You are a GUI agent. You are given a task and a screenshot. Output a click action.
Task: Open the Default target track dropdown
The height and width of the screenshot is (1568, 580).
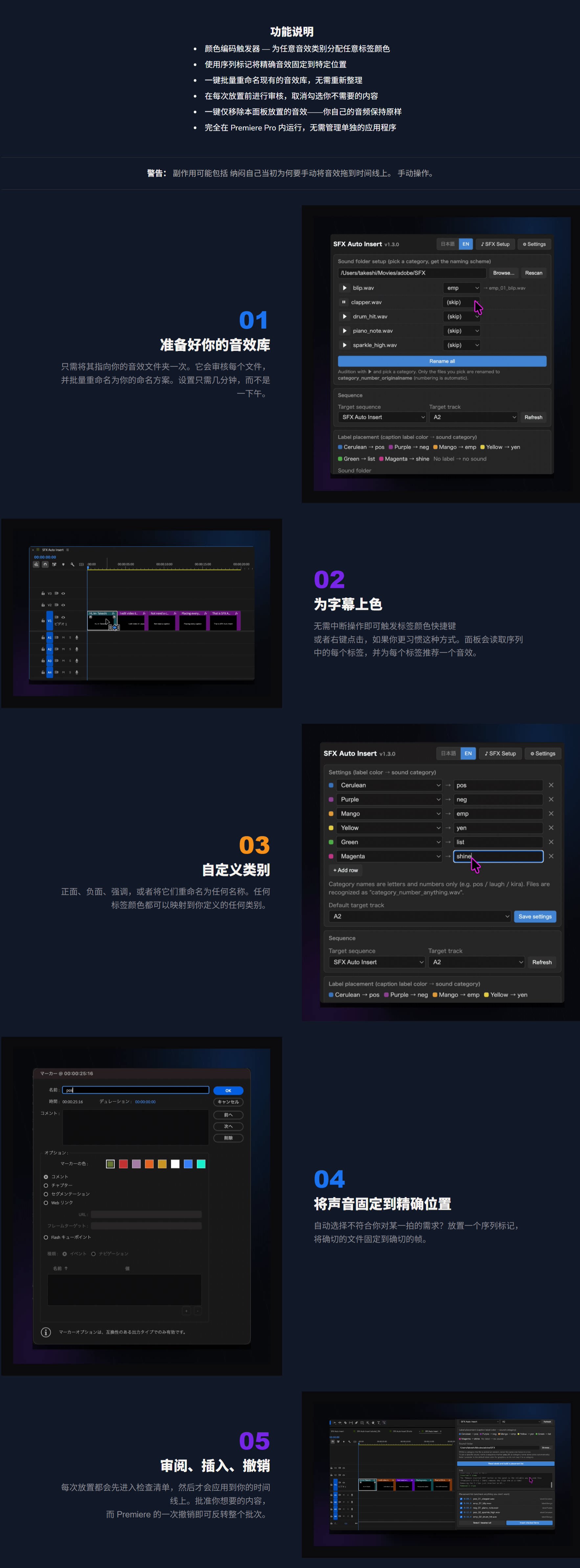pos(420,916)
